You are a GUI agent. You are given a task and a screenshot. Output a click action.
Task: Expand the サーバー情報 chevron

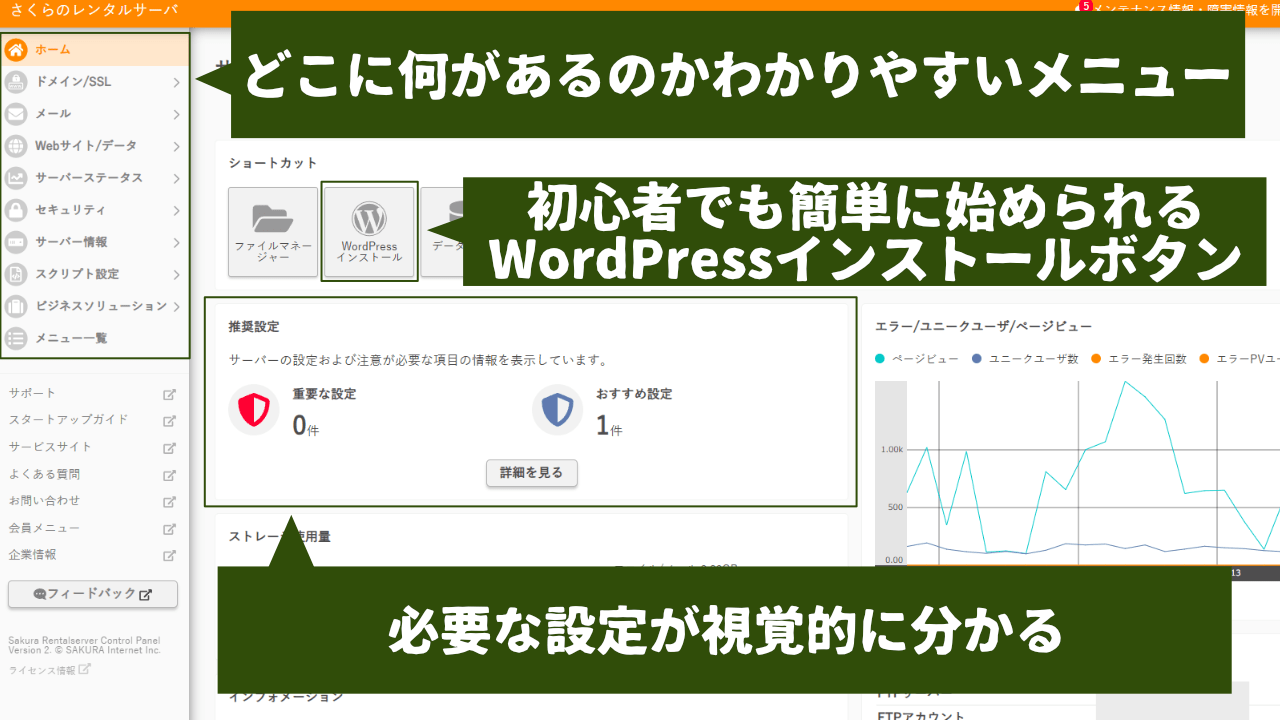click(x=176, y=242)
